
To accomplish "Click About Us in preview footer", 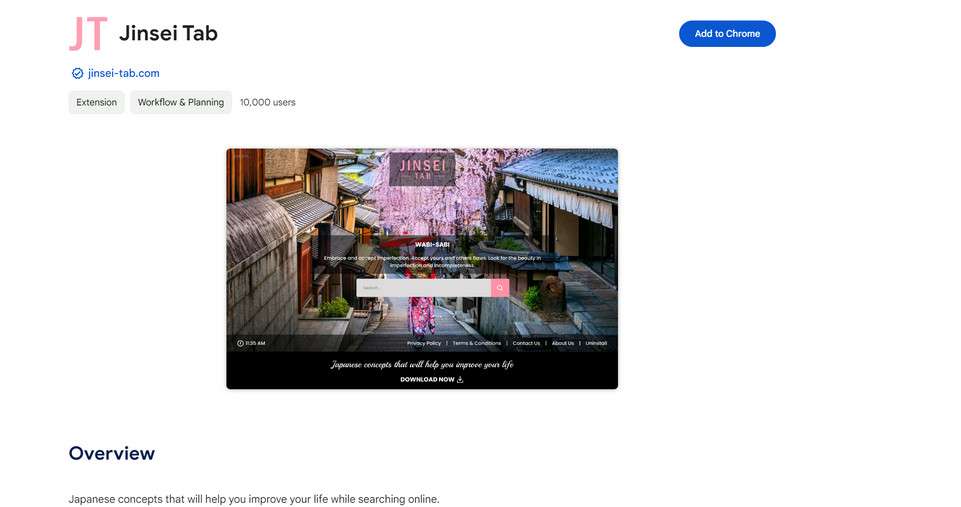I will tap(563, 343).
